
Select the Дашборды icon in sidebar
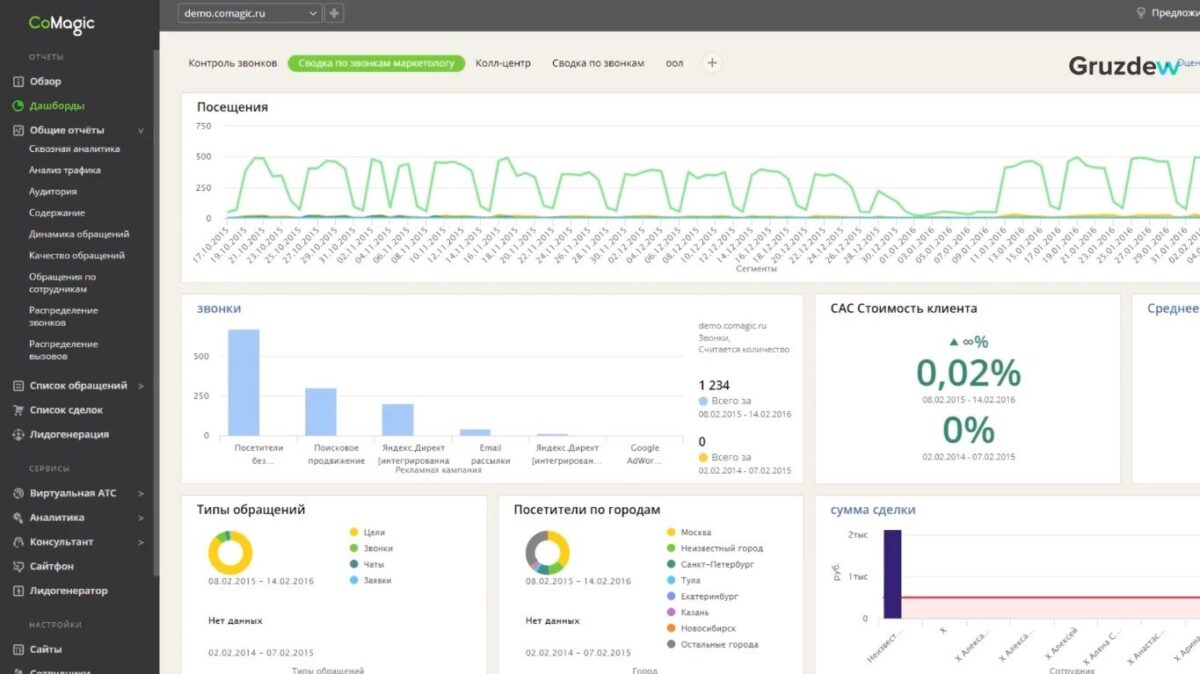[x=18, y=106]
